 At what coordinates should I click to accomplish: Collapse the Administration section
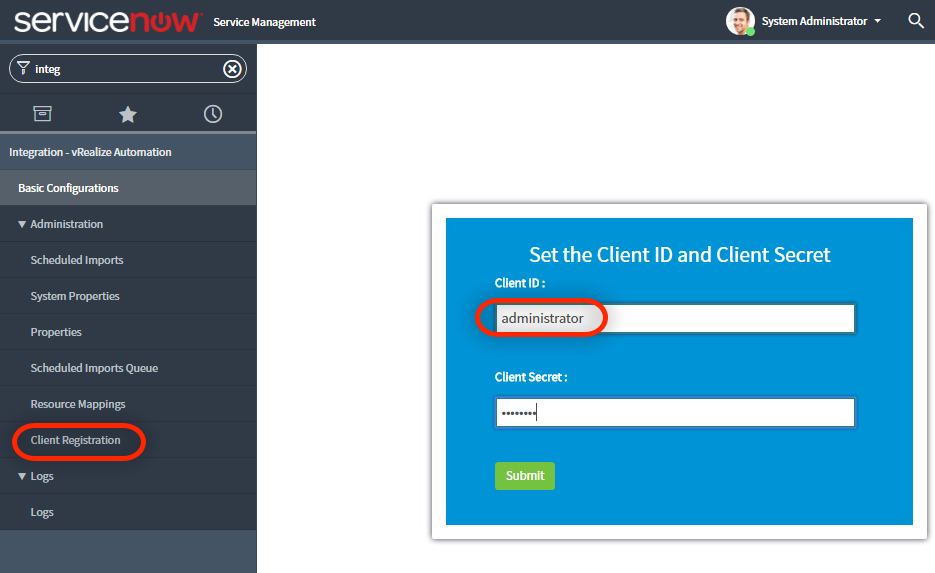23,224
